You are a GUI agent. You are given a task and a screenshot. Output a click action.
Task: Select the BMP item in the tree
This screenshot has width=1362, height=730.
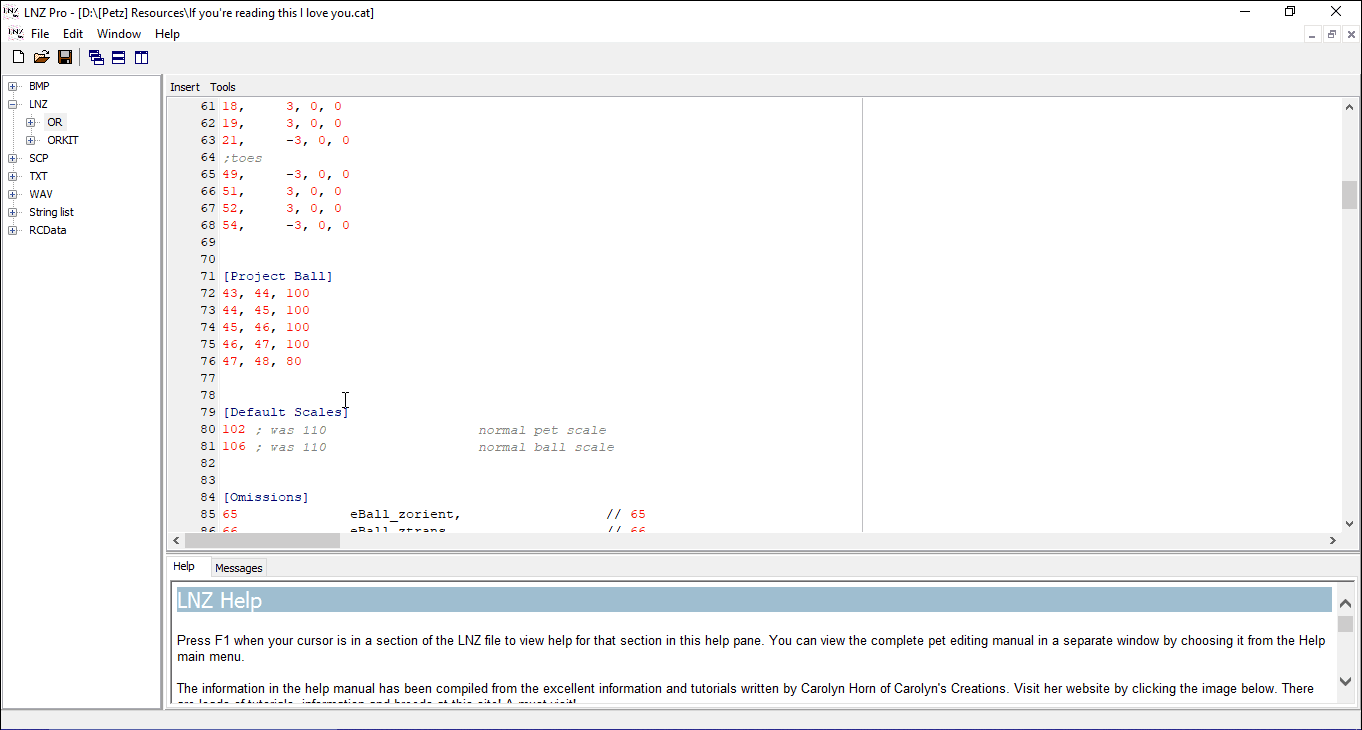pos(39,86)
